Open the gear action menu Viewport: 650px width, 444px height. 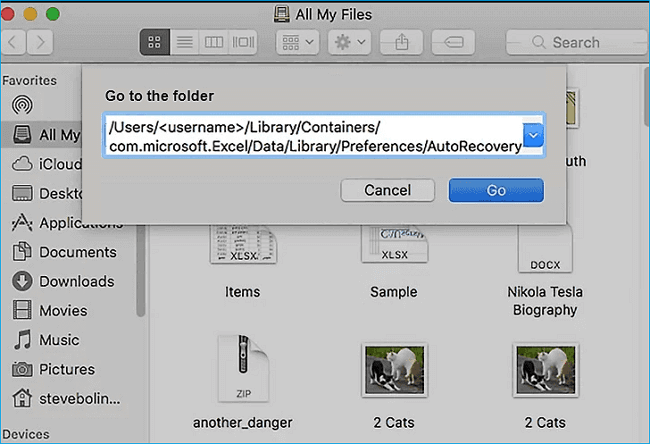click(x=349, y=43)
